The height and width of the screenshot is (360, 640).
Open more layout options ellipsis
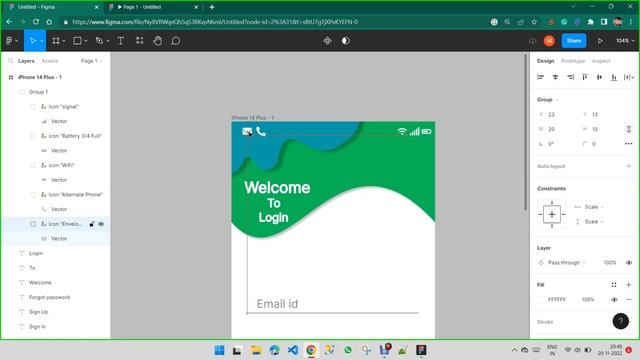coord(629,144)
